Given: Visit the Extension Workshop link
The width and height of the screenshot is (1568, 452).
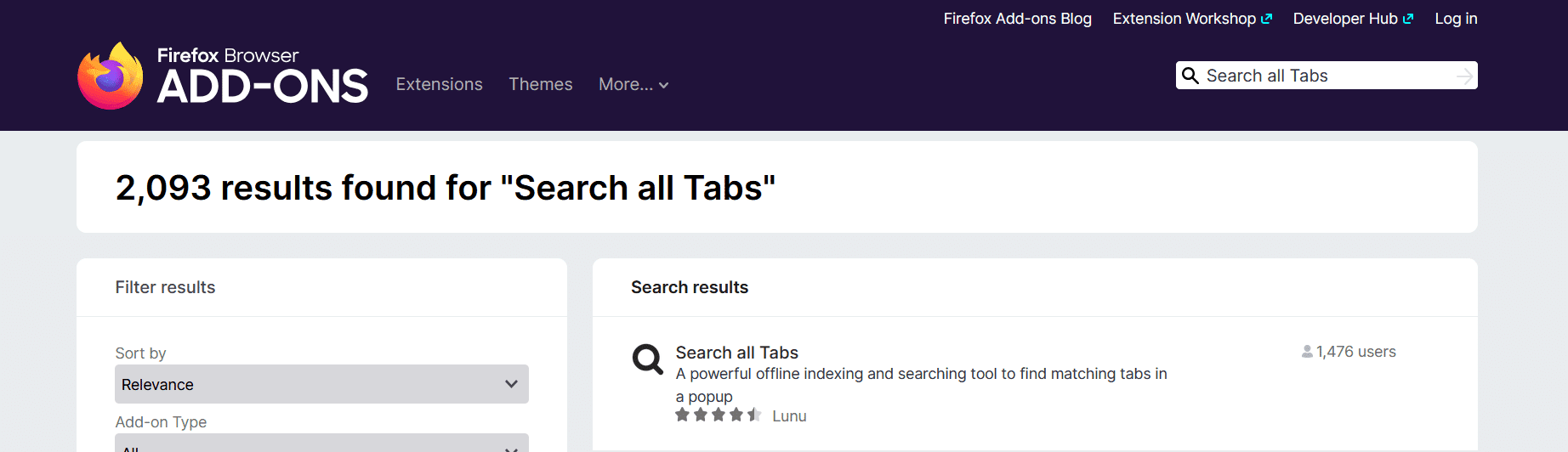Looking at the screenshot, I should (x=1184, y=19).
